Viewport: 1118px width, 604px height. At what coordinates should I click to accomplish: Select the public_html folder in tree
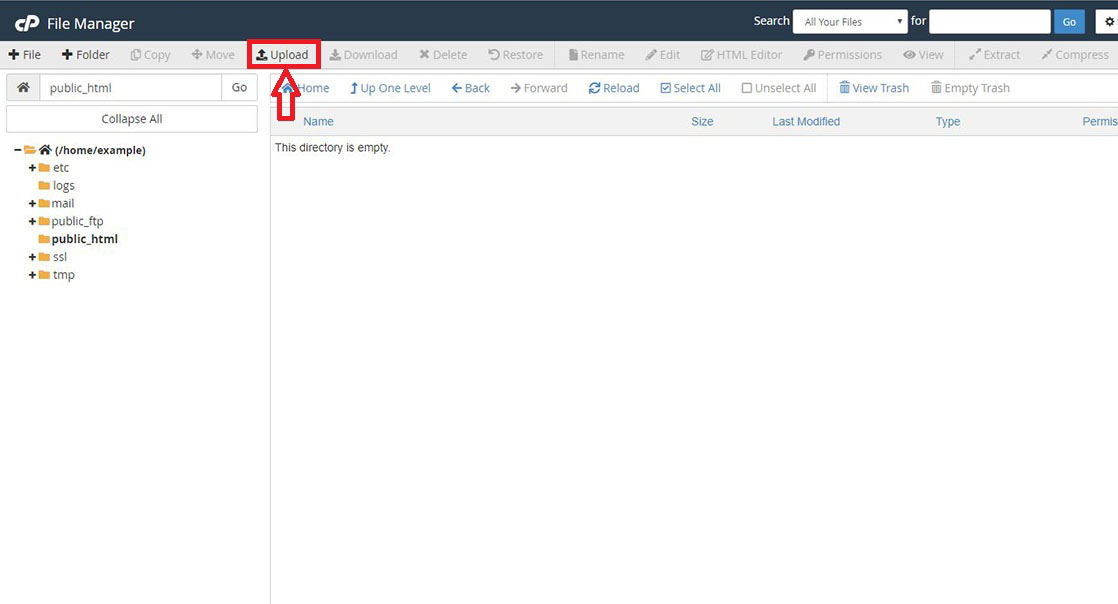85,239
